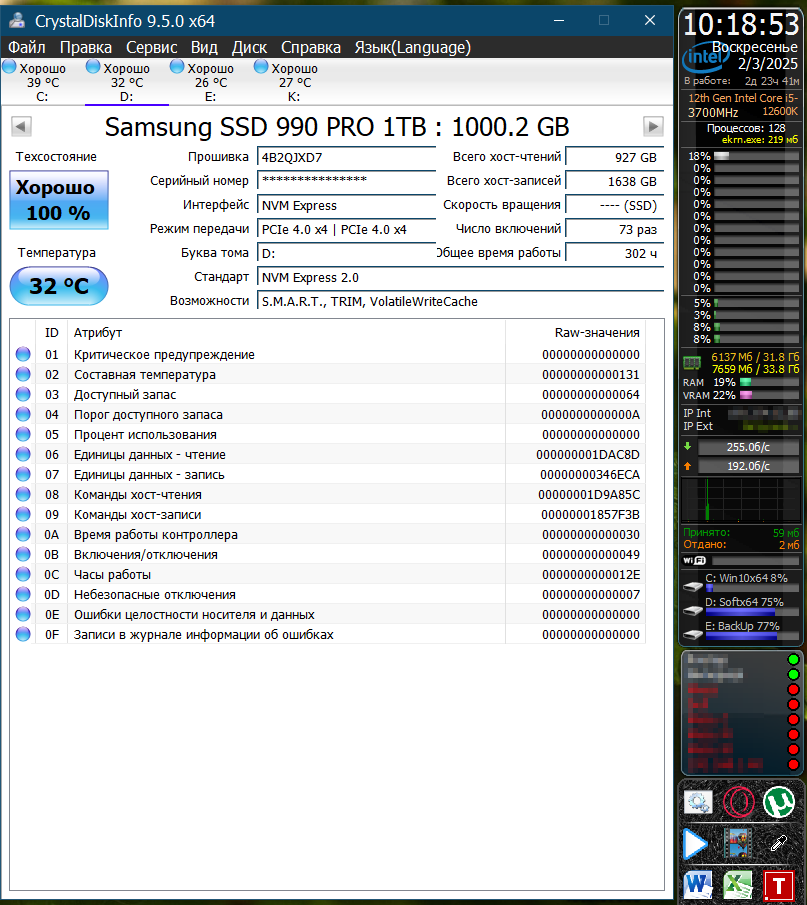Image resolution: width=807 pixels, height=905 pixels.
Task: Select row Небезопасные отключения
Action: coord(327,594)
